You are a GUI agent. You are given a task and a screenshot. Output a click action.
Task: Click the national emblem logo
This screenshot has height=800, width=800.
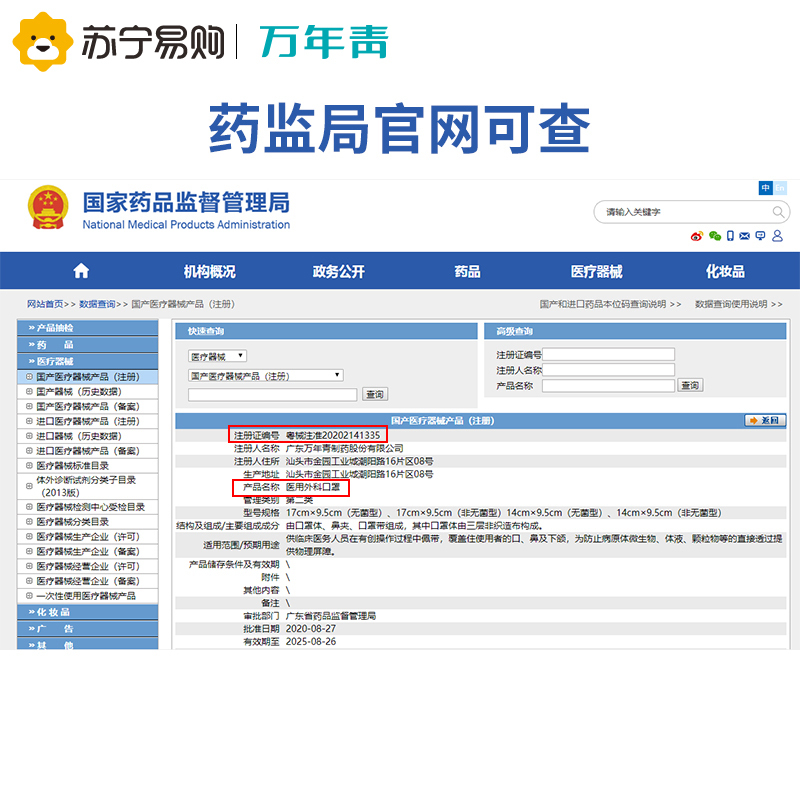click(47, 208)
